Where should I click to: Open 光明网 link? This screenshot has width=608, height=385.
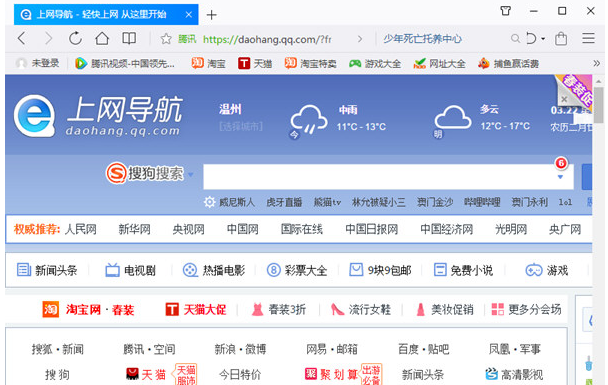click(x=511, y=229)
